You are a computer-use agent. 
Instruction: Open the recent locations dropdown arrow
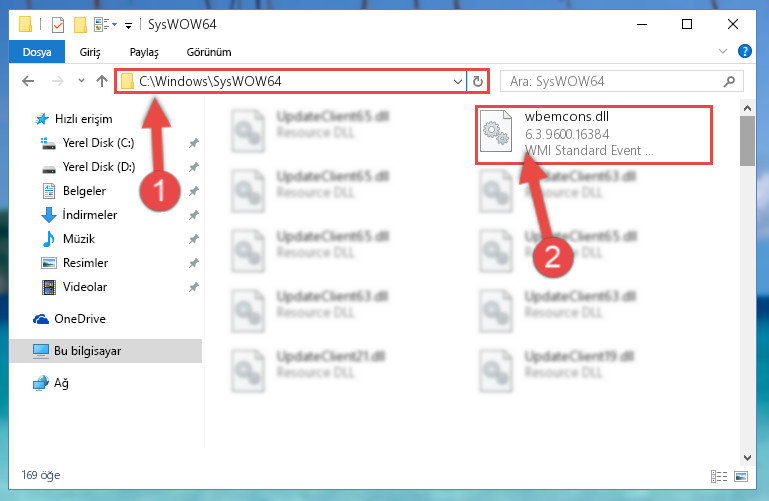click(x=81, y=81)
